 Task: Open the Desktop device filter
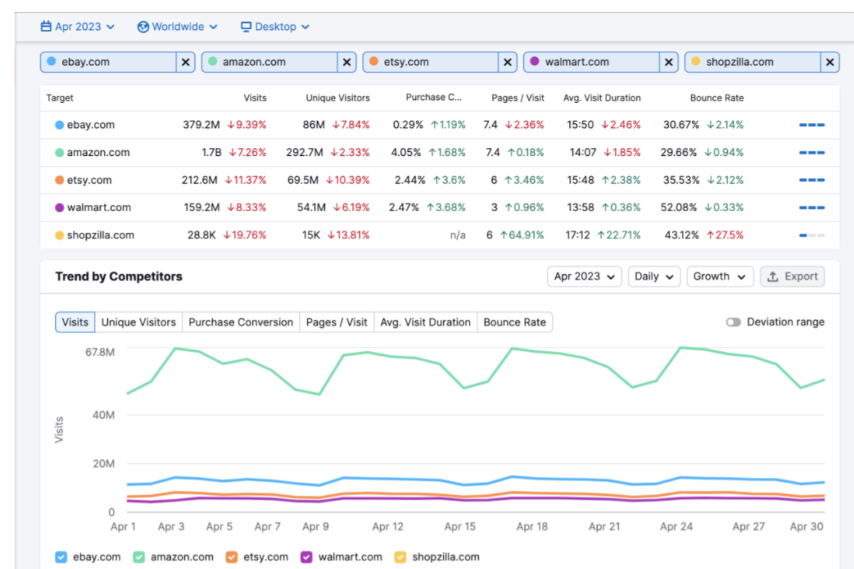(275, 27)
